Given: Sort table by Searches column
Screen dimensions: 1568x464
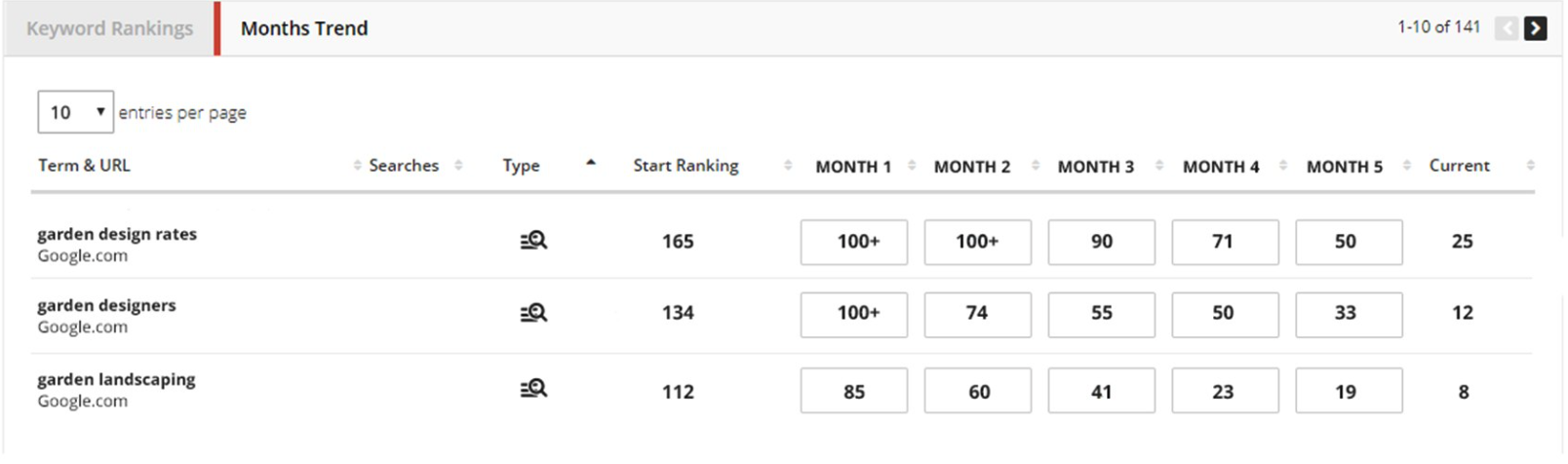Looking at the screenshot, I should click(x=404, y=166).
